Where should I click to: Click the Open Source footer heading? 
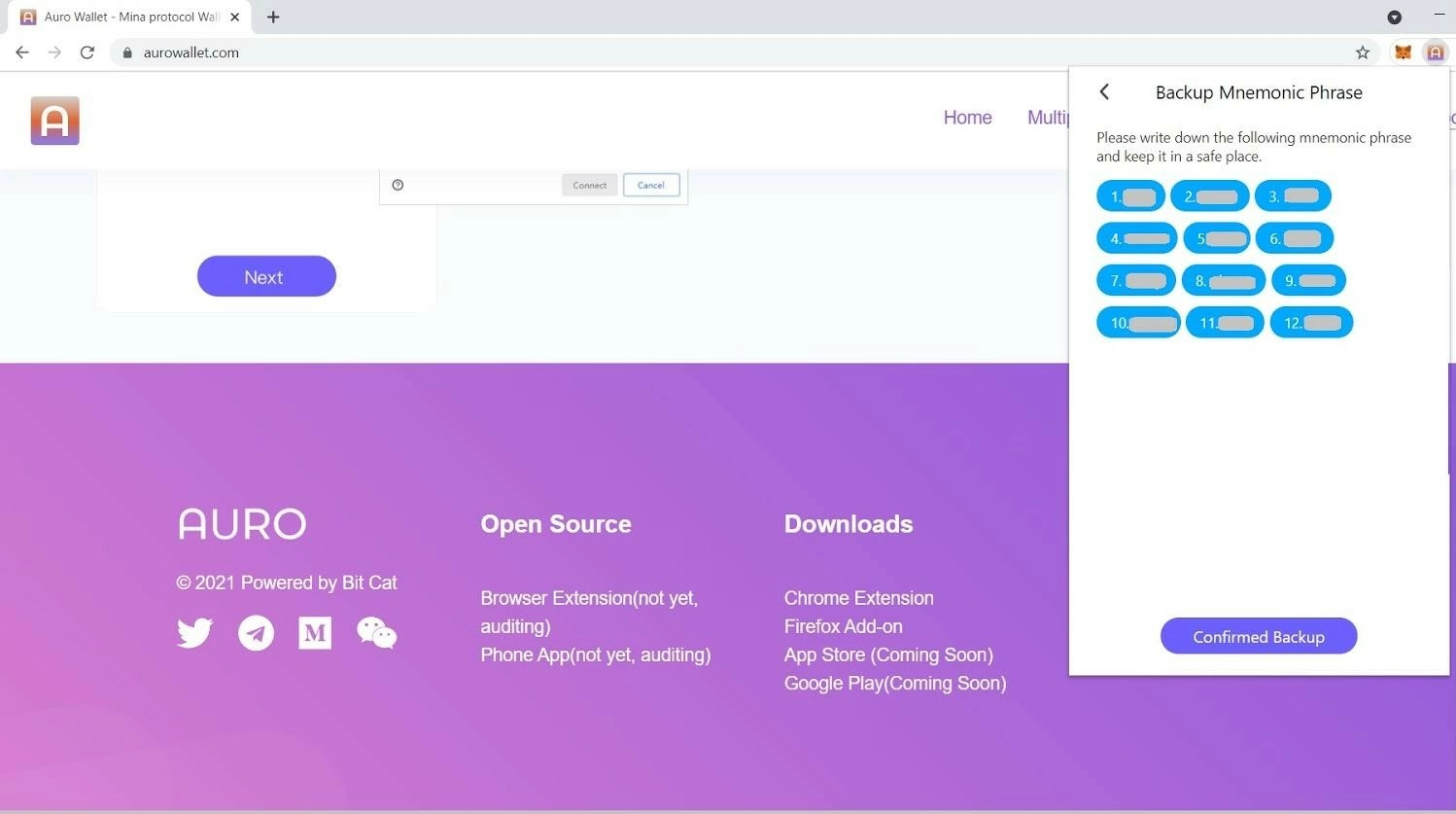point(556,524)
